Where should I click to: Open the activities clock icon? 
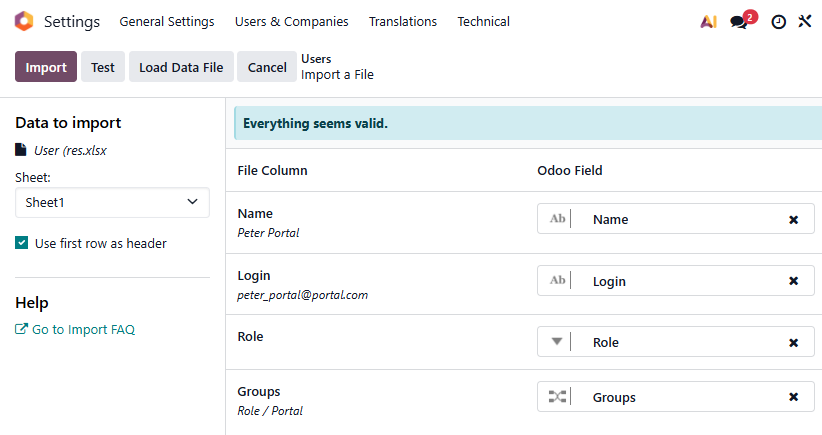point(778,21)
